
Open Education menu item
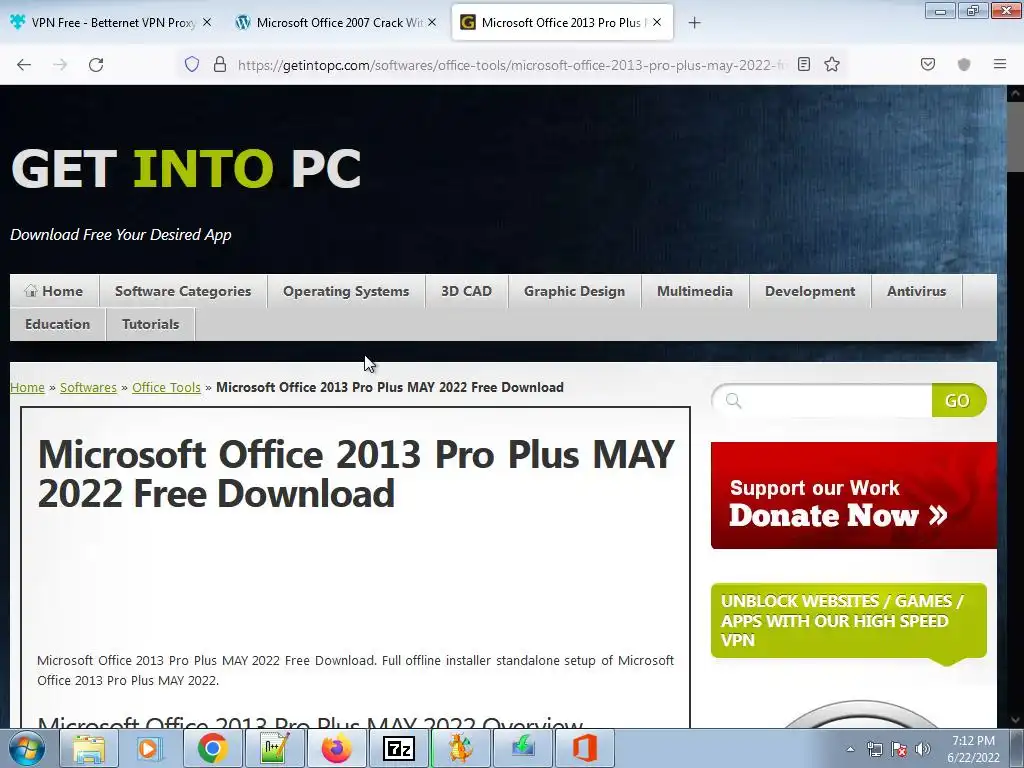[57, 324]
